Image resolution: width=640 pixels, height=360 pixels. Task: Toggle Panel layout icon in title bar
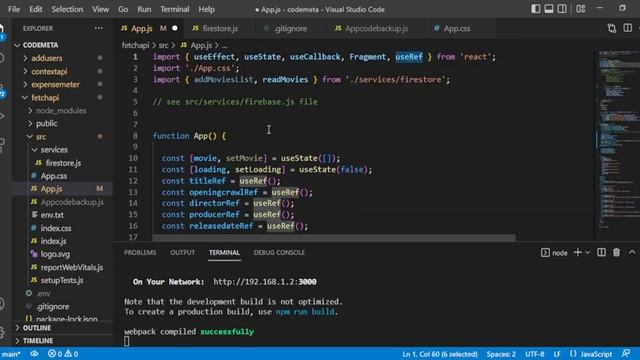[549, 9]
